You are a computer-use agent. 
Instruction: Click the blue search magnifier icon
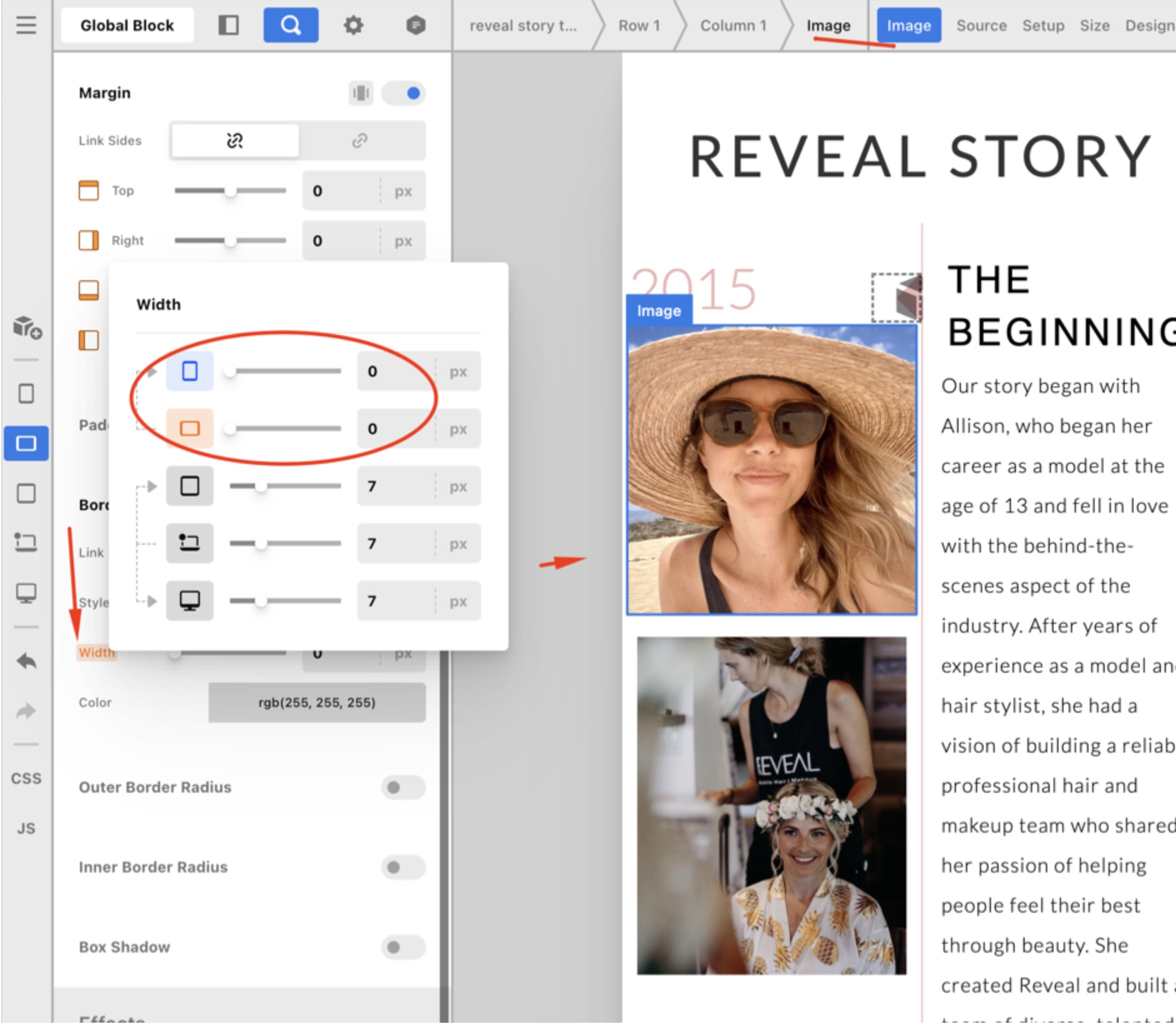[291, 26]
